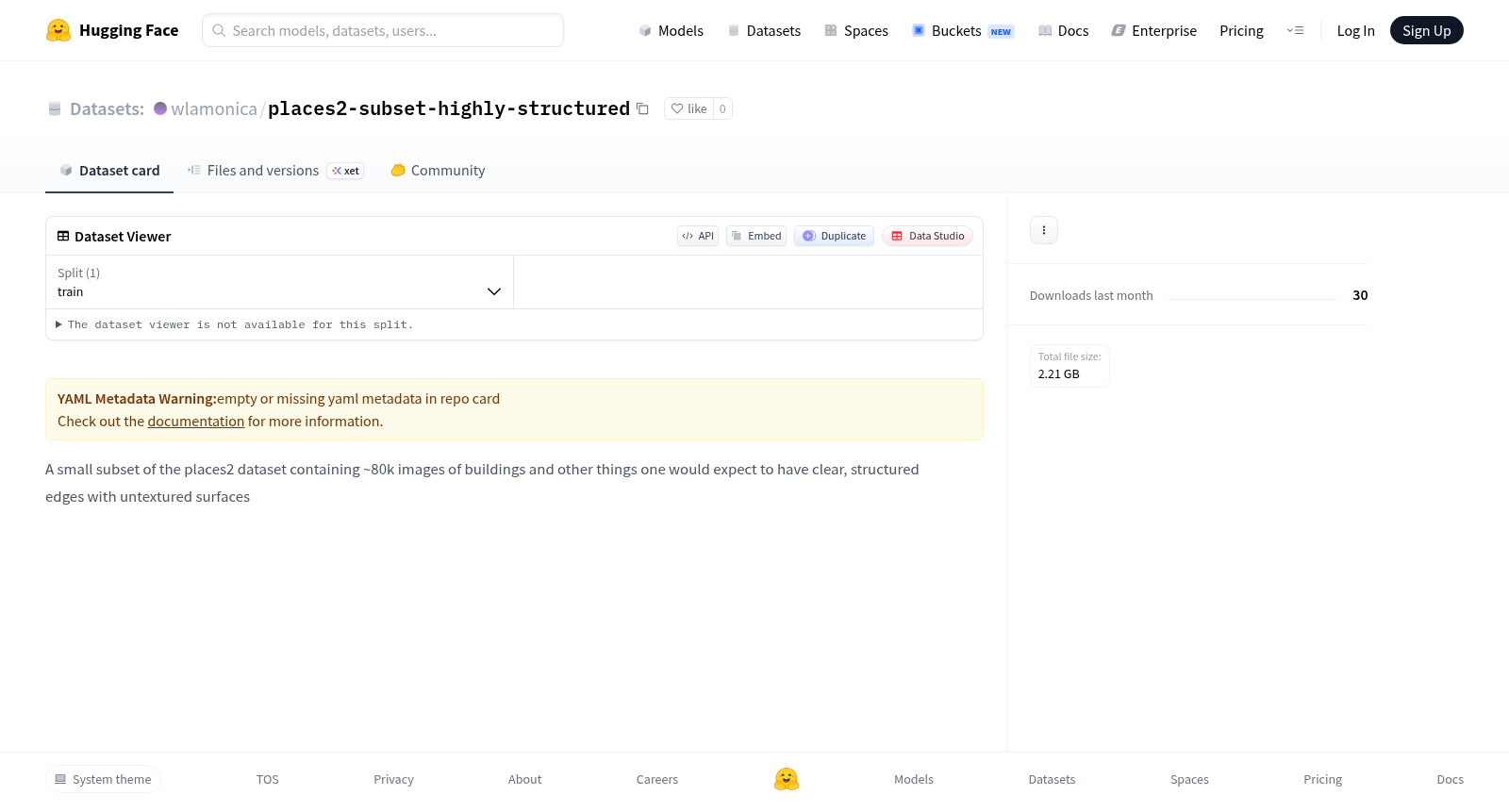Focus the search models input field

[383, 30]
